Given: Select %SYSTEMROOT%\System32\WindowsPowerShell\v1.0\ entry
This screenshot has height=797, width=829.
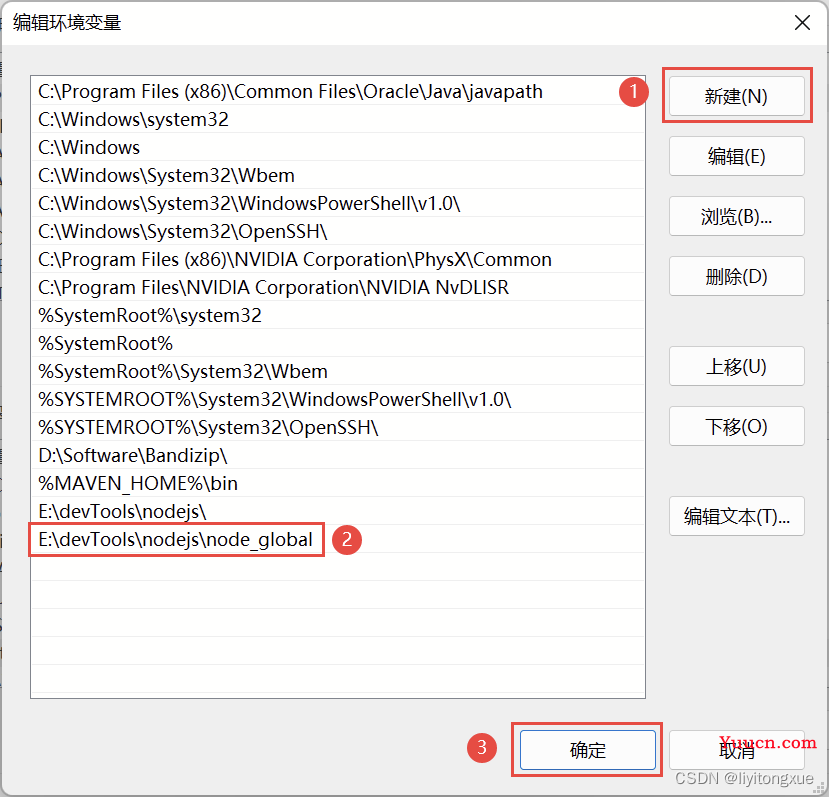Looking at the screenshot, I should tap(338, 400).
